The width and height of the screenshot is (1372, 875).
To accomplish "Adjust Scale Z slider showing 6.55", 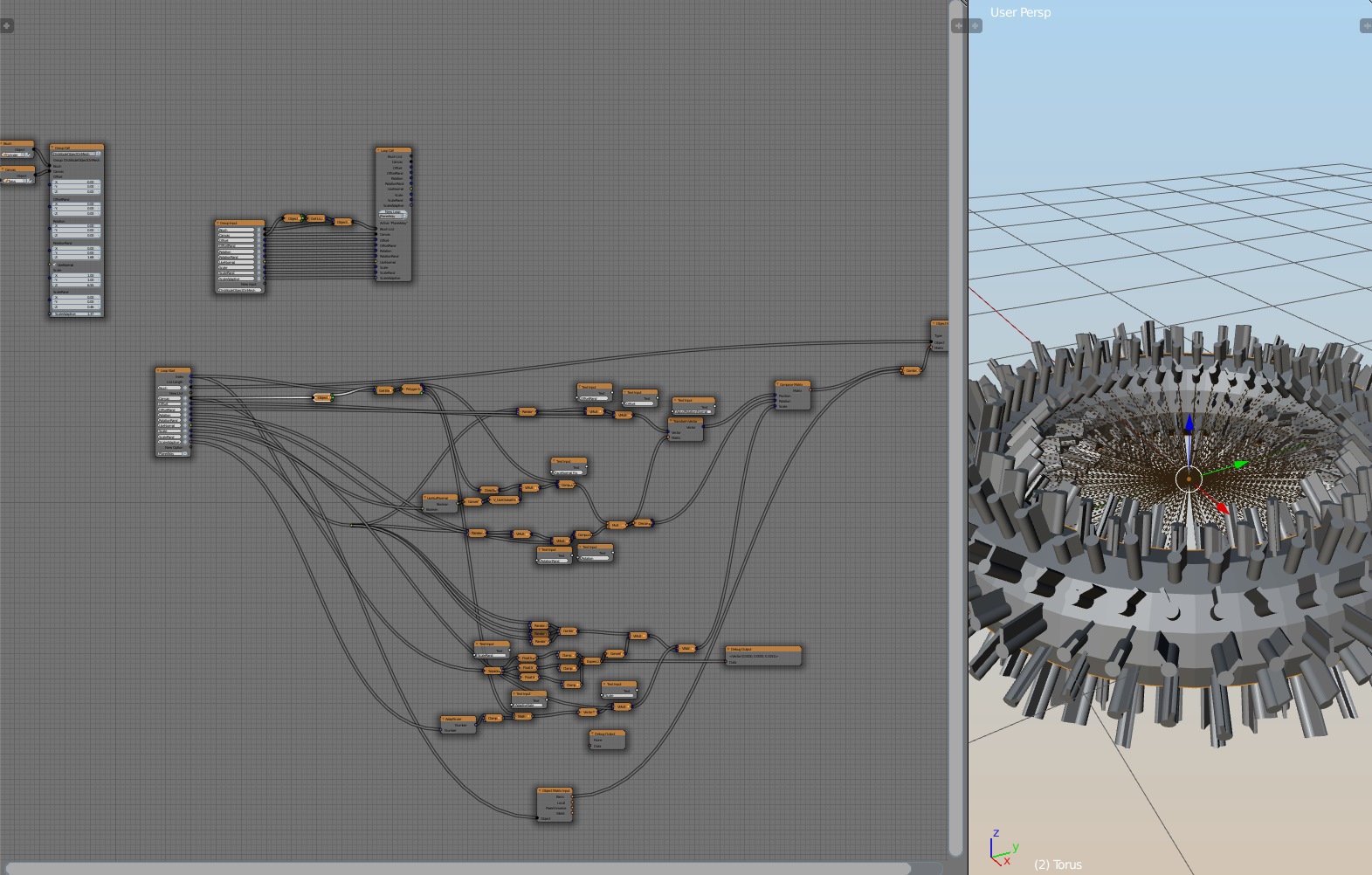I will (76, 285).
